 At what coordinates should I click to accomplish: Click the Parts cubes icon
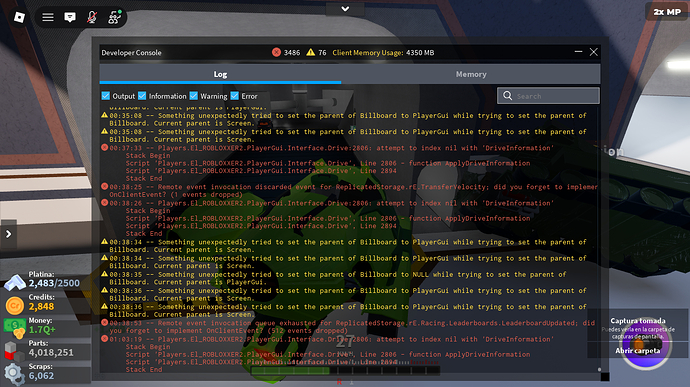click(x=15, y=351)
